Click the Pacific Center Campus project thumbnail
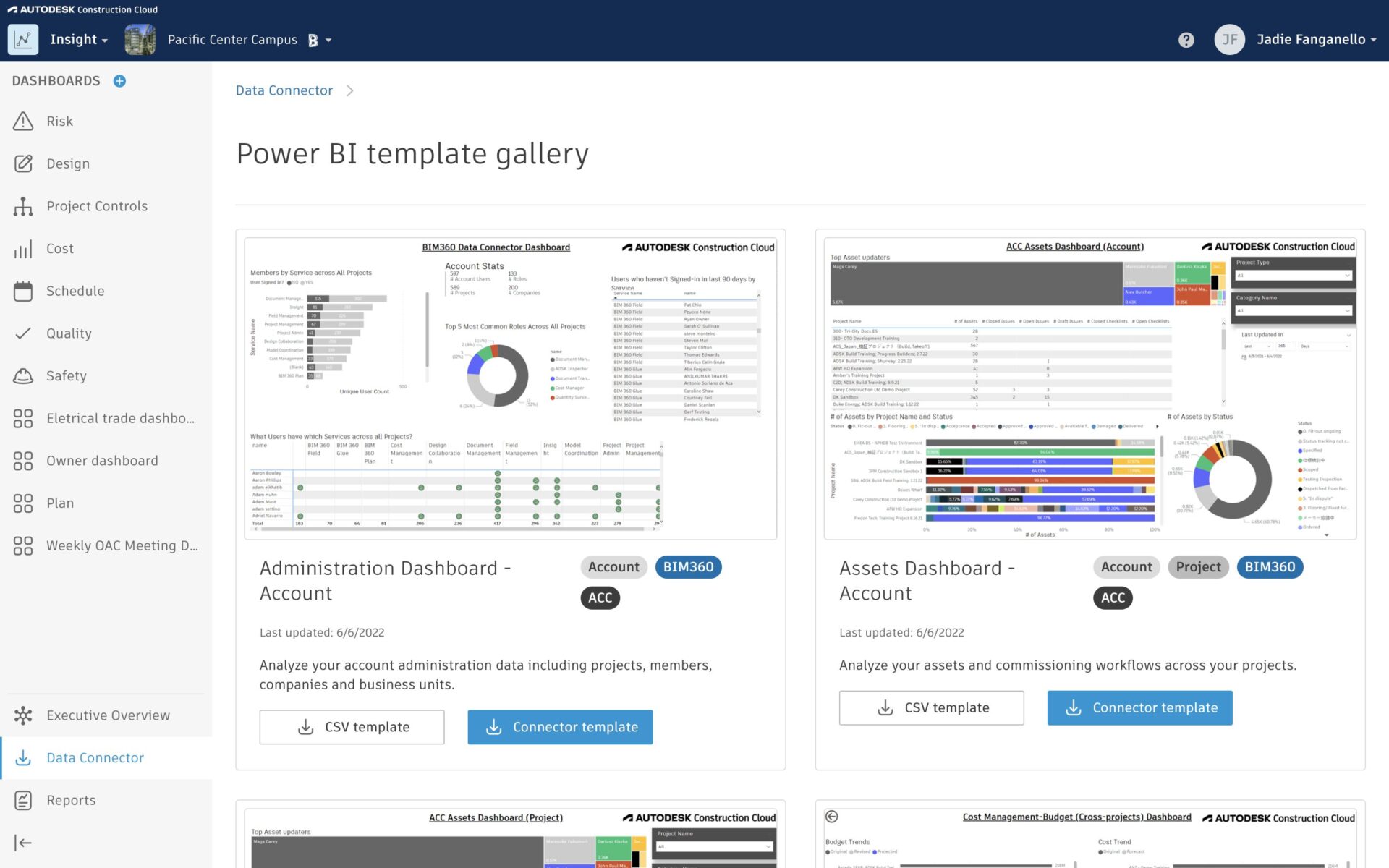1389x868 pixels. 140,40
